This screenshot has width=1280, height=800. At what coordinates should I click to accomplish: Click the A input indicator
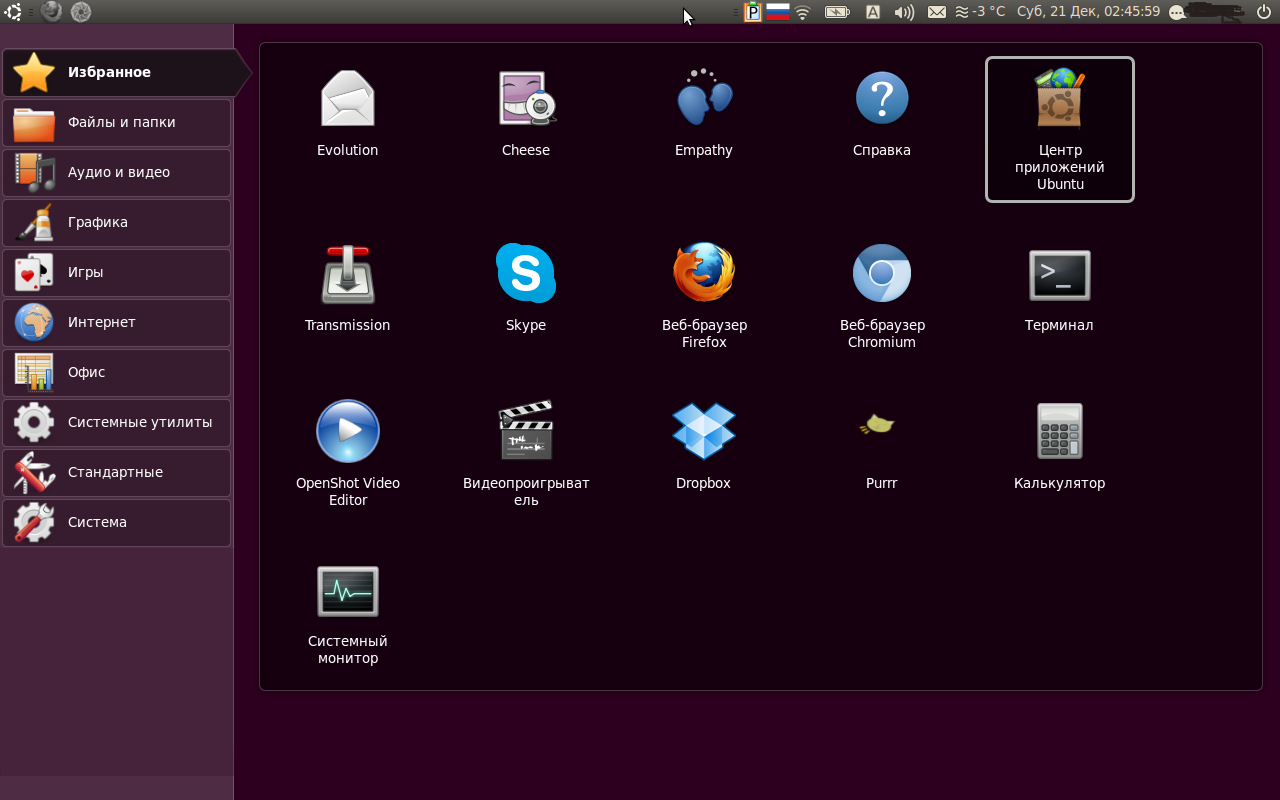click(872, 12)
